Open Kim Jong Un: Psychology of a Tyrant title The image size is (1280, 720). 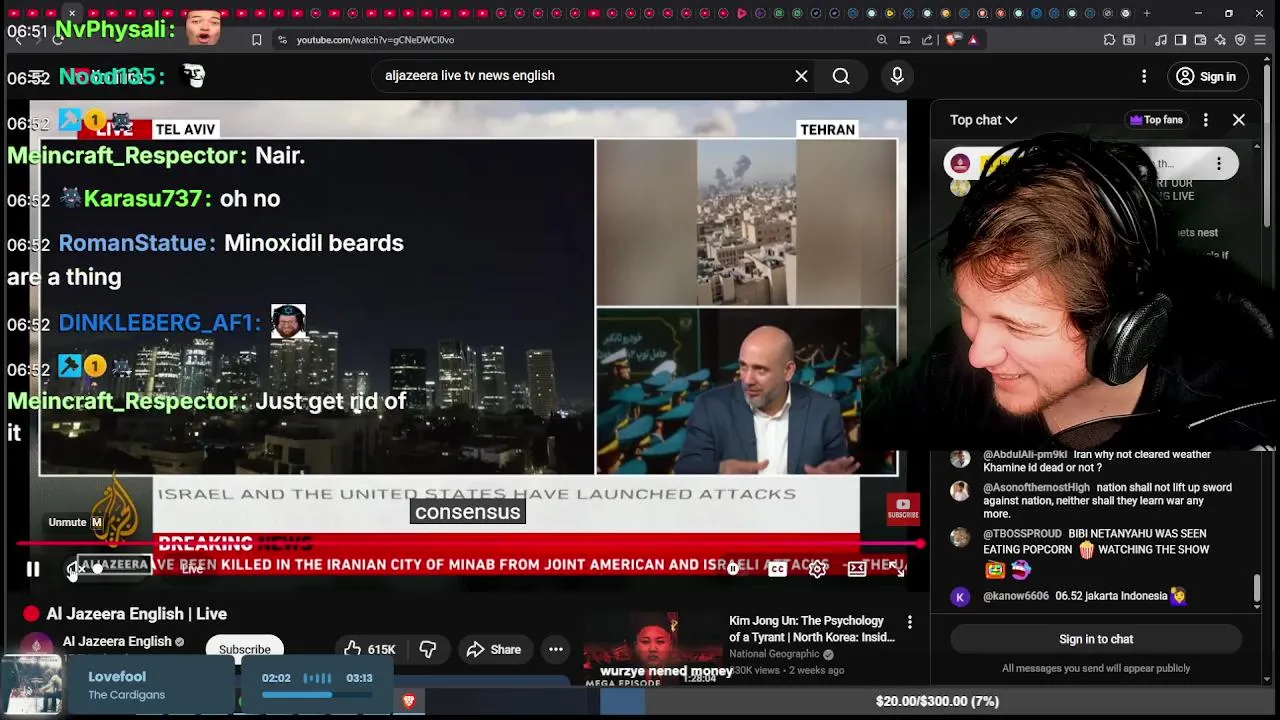[x=811, y=629]
